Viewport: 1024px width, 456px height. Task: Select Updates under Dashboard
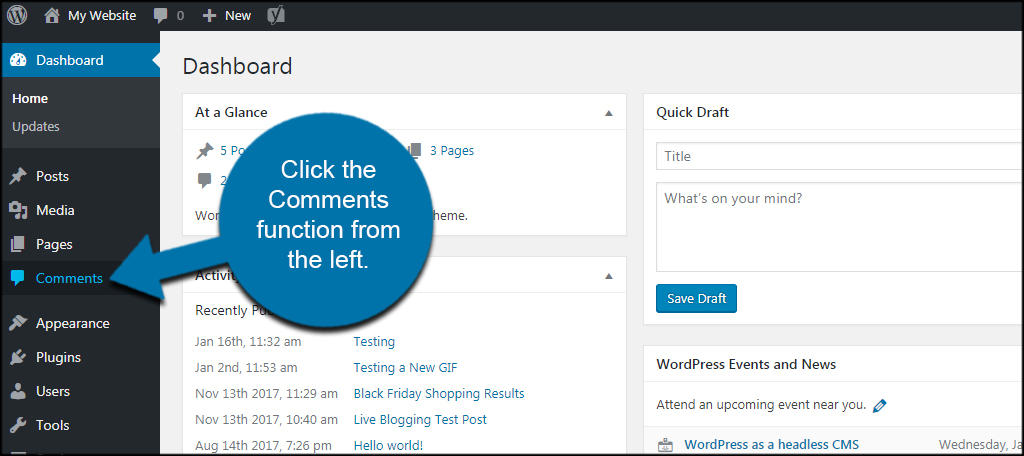point(36,127)
